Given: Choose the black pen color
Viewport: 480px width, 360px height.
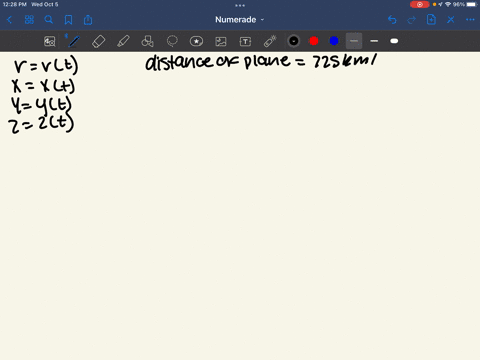Looking at the screenshot, I should tap(294, 41).
